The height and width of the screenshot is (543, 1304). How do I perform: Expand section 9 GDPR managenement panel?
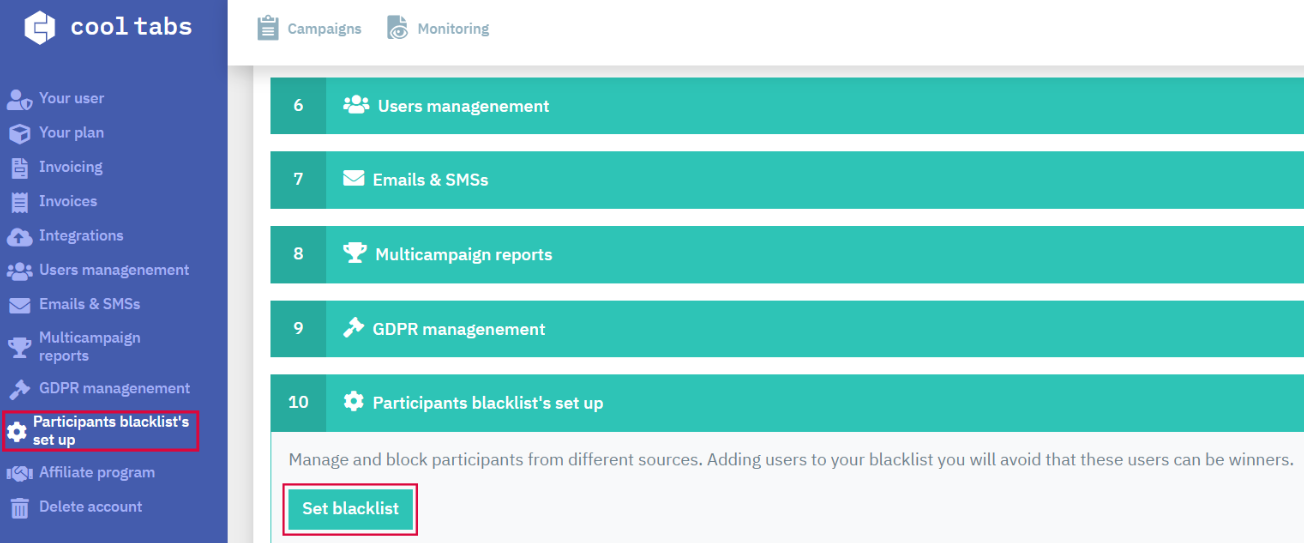click(787, 329)
